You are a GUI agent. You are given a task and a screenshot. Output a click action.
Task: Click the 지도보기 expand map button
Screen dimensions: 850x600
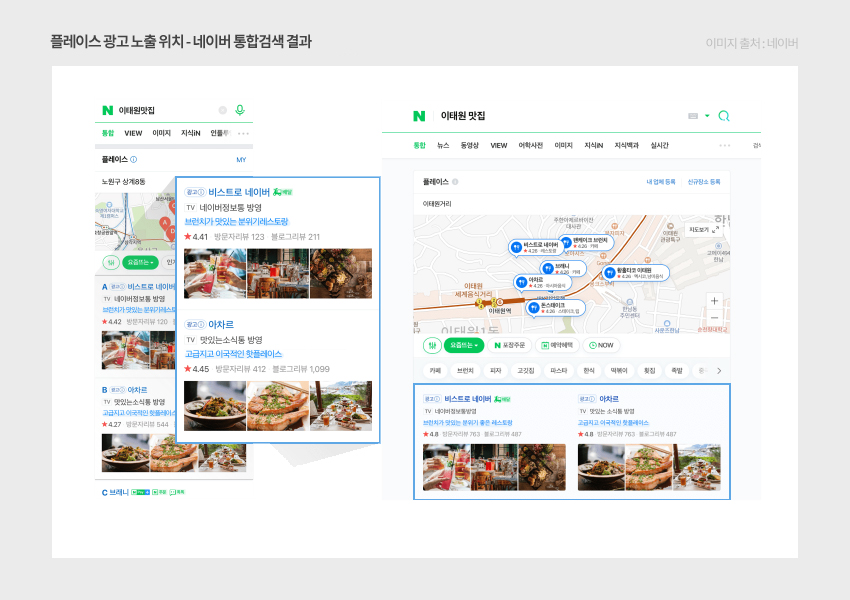(704, 229)
